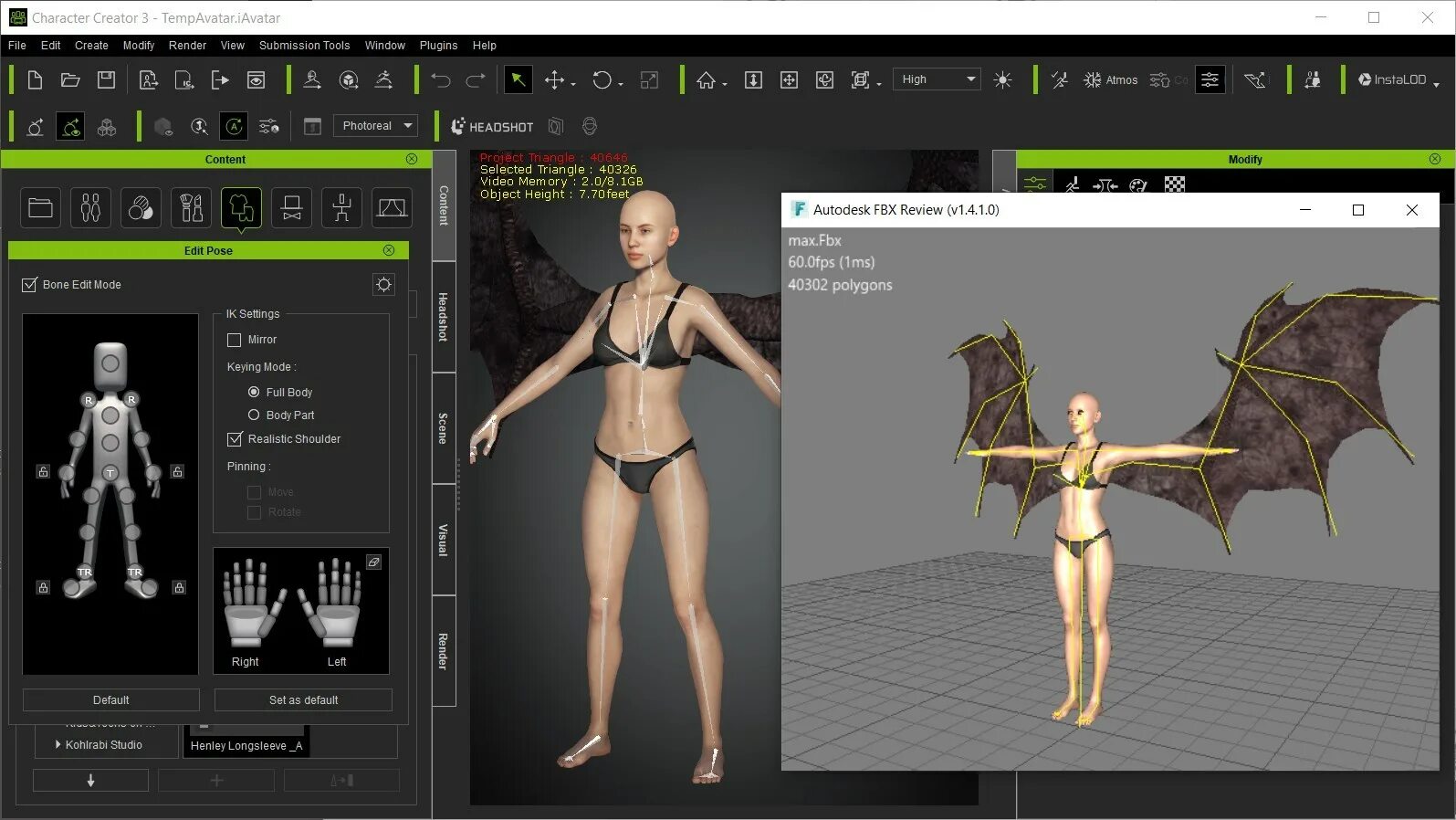Close the Edit Pose panel
The height and width of the screenshot is (820, 1456).
tap(389, 250)
